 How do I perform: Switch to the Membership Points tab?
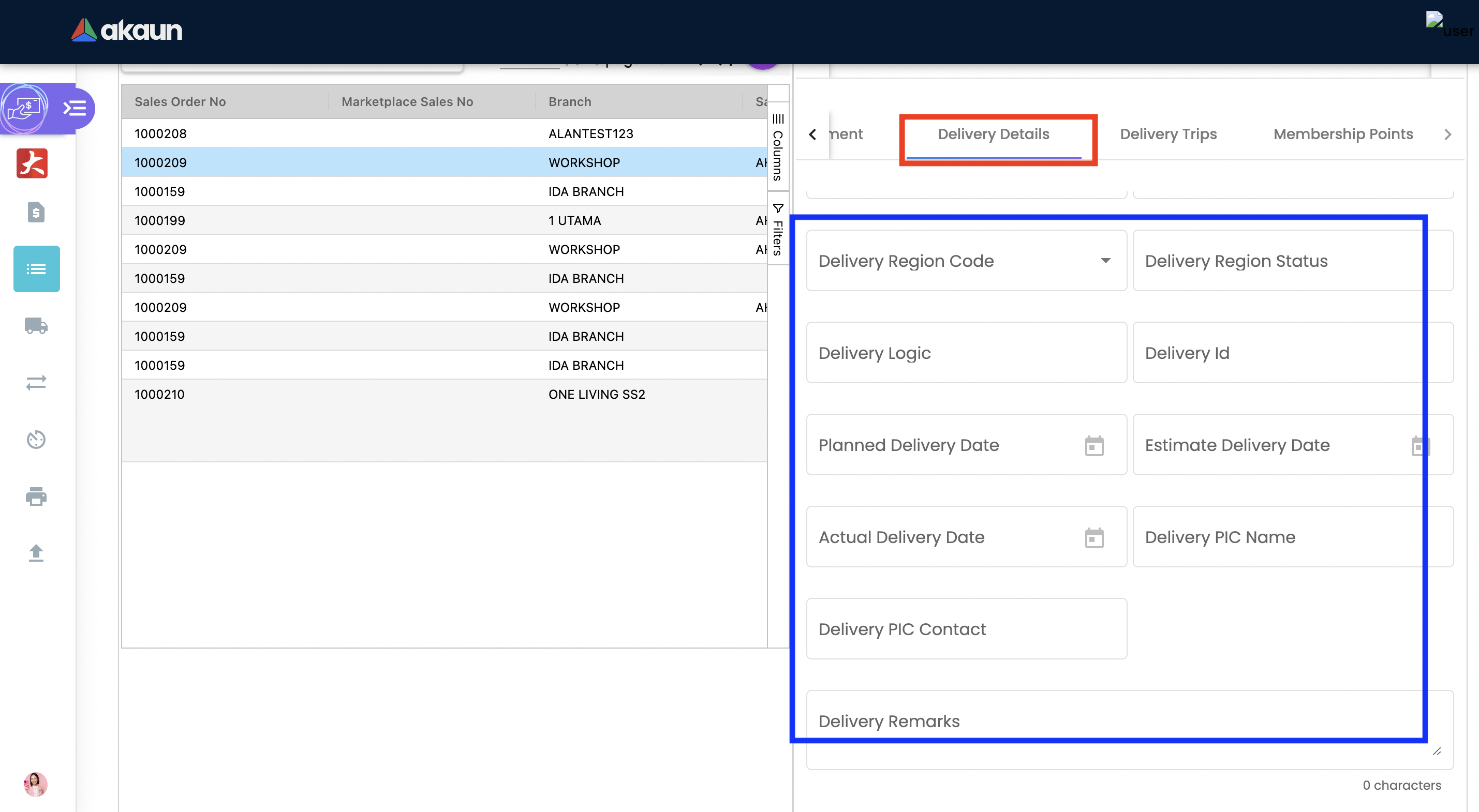pos(1342,134)
